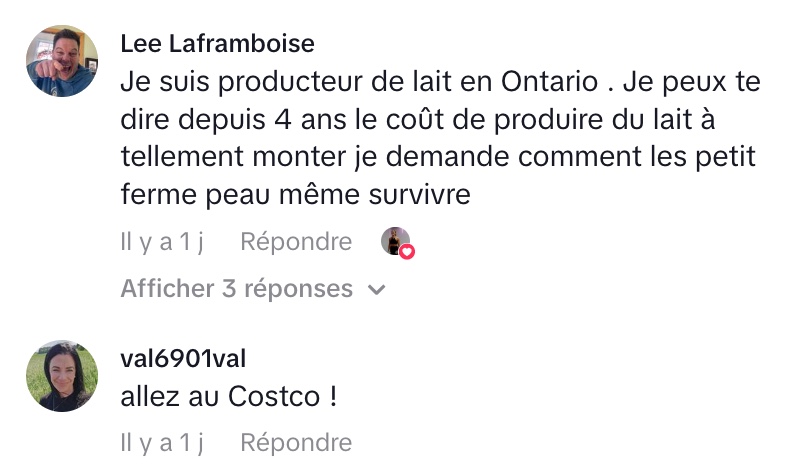The width and height of the screenshot is (794, 472).
Task: Reply to val6901val's comment
Action: point(296,442)
